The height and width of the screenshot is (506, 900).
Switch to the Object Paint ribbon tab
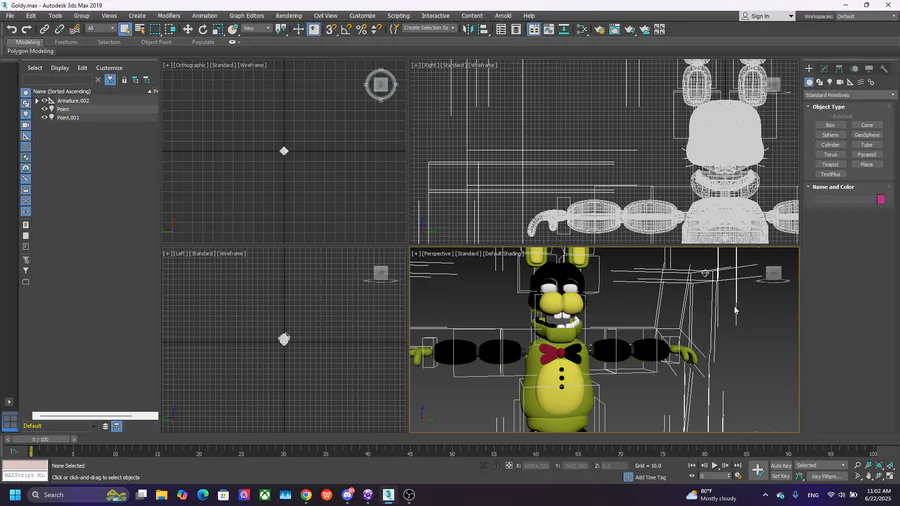pos(156,42)
